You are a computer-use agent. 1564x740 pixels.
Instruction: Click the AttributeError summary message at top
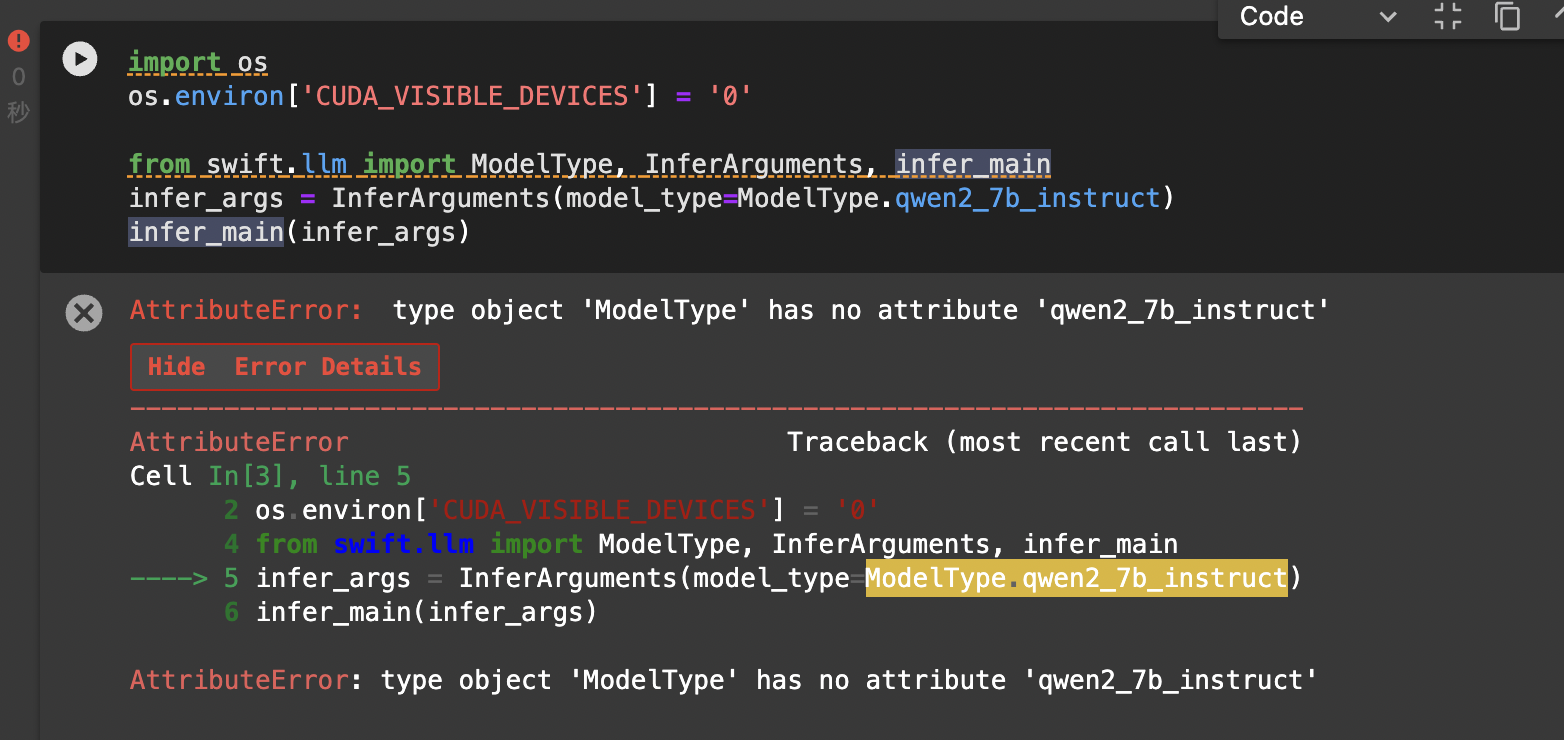(730, 310)
